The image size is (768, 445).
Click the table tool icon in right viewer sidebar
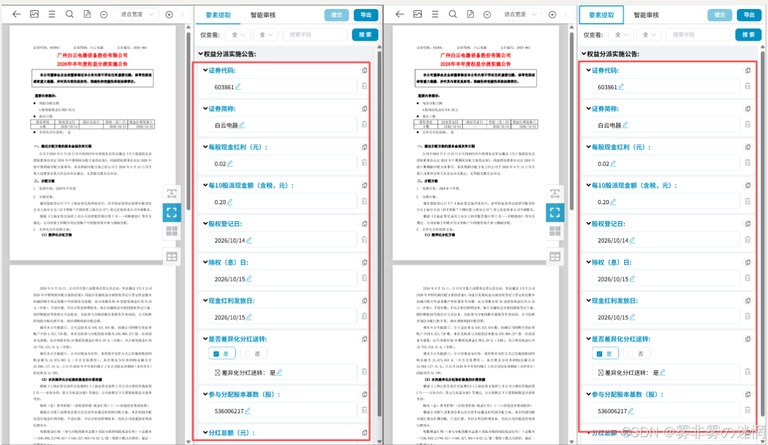554,257
